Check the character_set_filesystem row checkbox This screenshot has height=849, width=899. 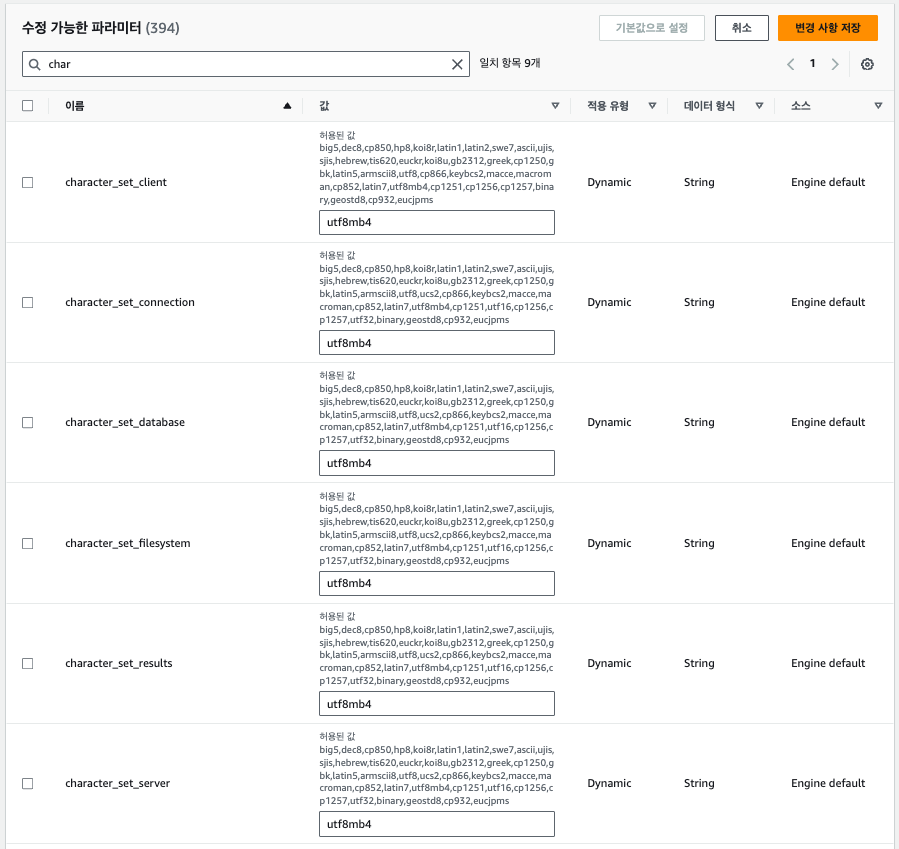tap(28, 543)
